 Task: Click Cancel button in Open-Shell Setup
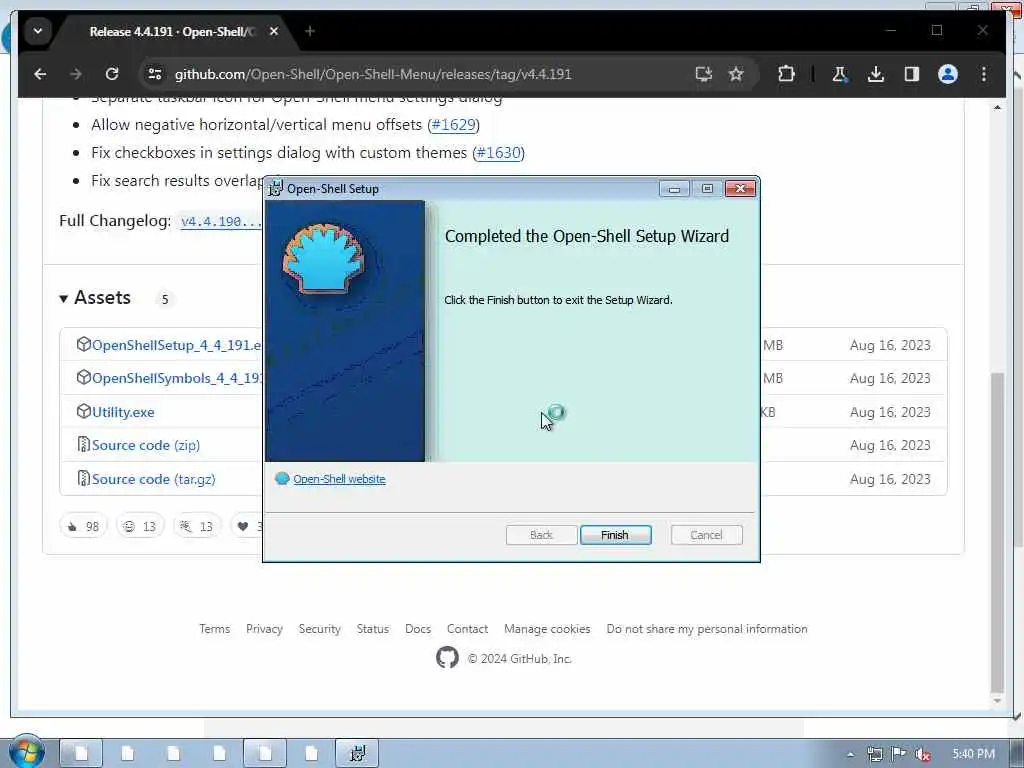[x=706, y=535]
